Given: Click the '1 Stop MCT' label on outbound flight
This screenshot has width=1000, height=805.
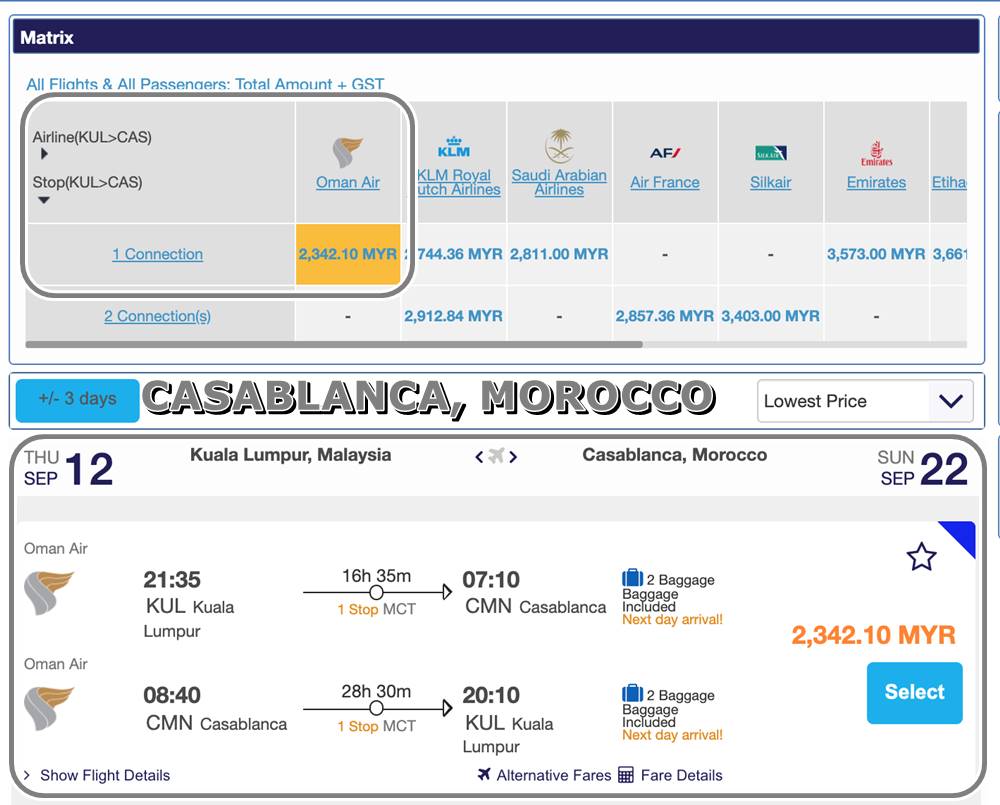Looking at the screenshot, I should click(x=376, y=609).
